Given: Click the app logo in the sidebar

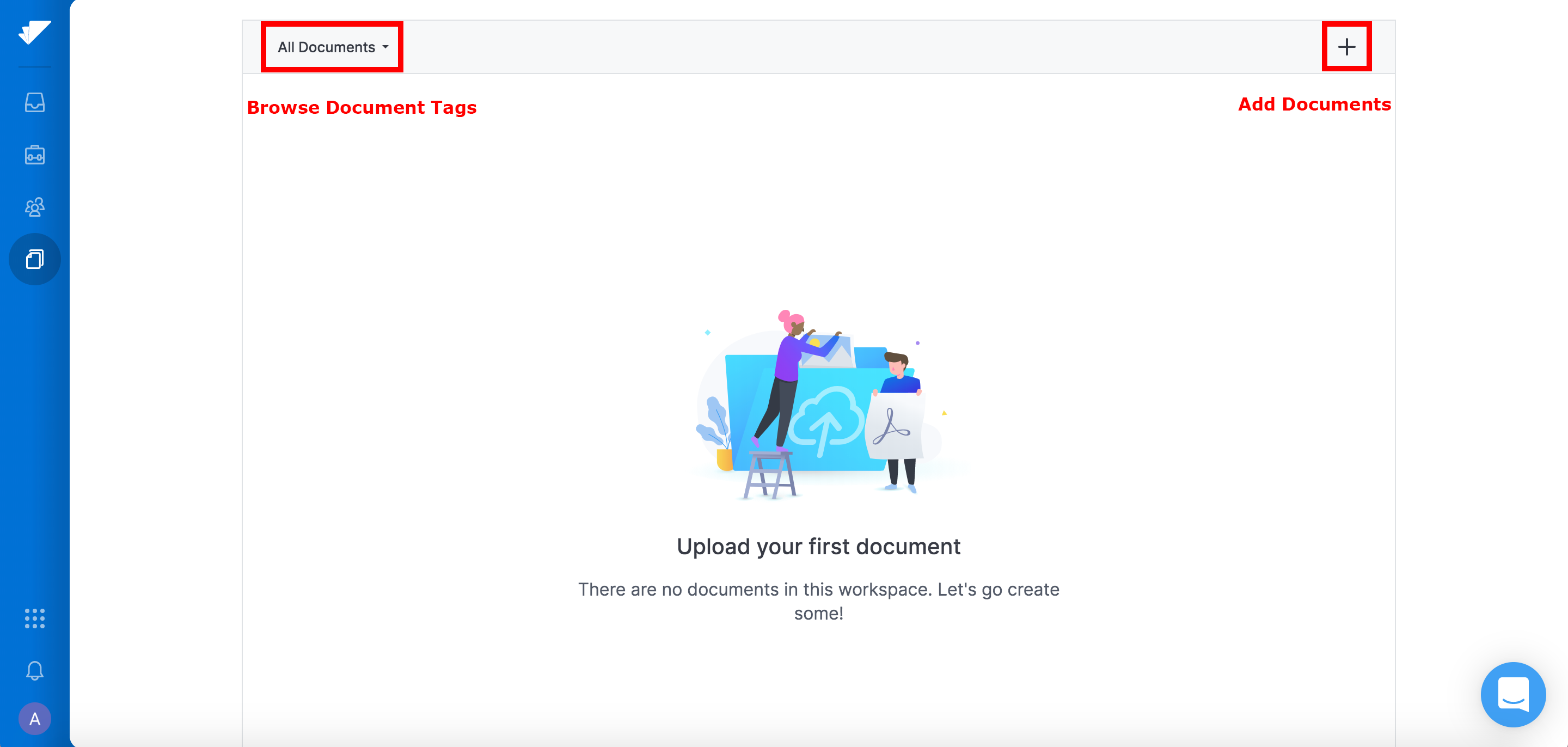Looking at the screenshot, I should [x=35, y=32].
